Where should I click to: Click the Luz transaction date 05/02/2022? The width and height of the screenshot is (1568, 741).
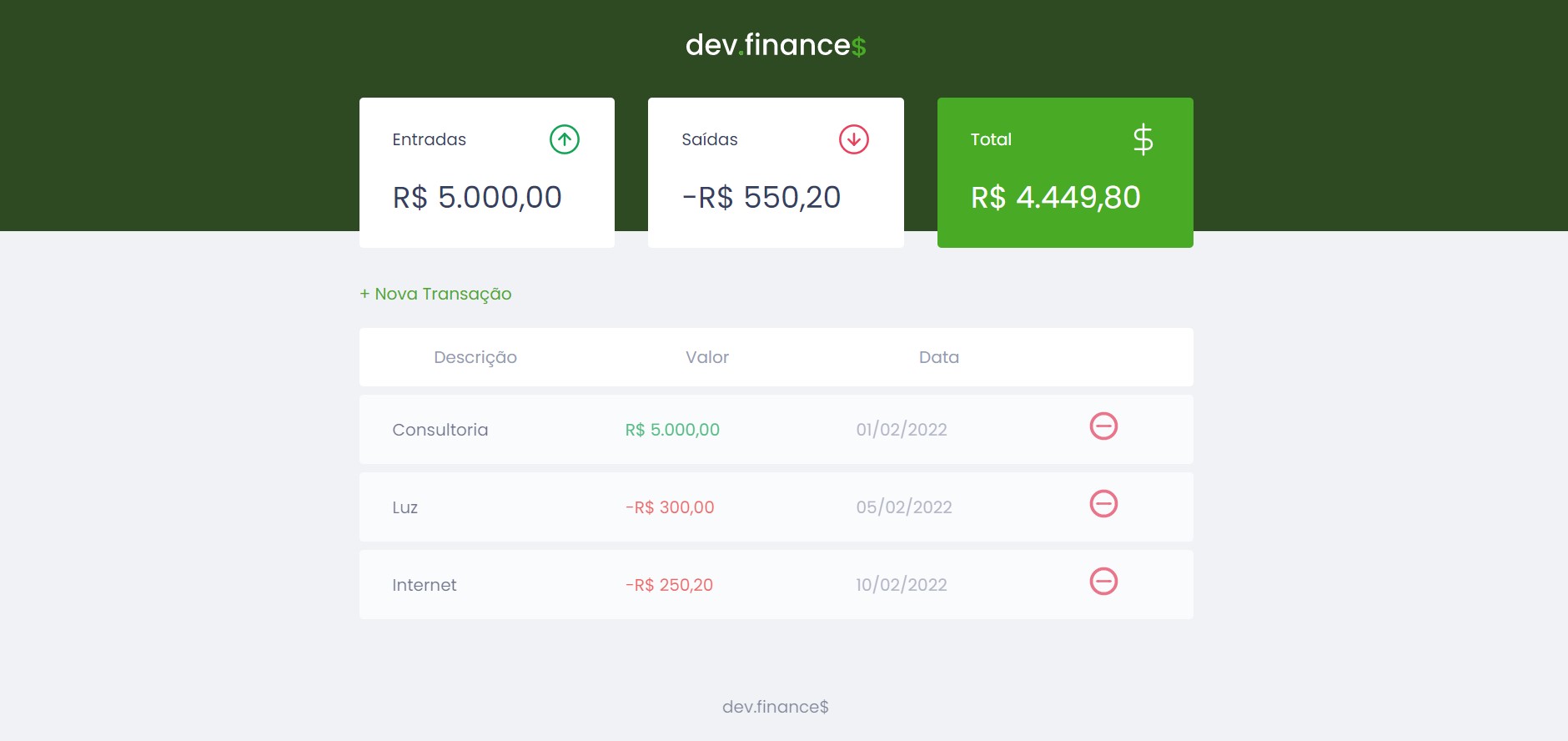(905, 507)
